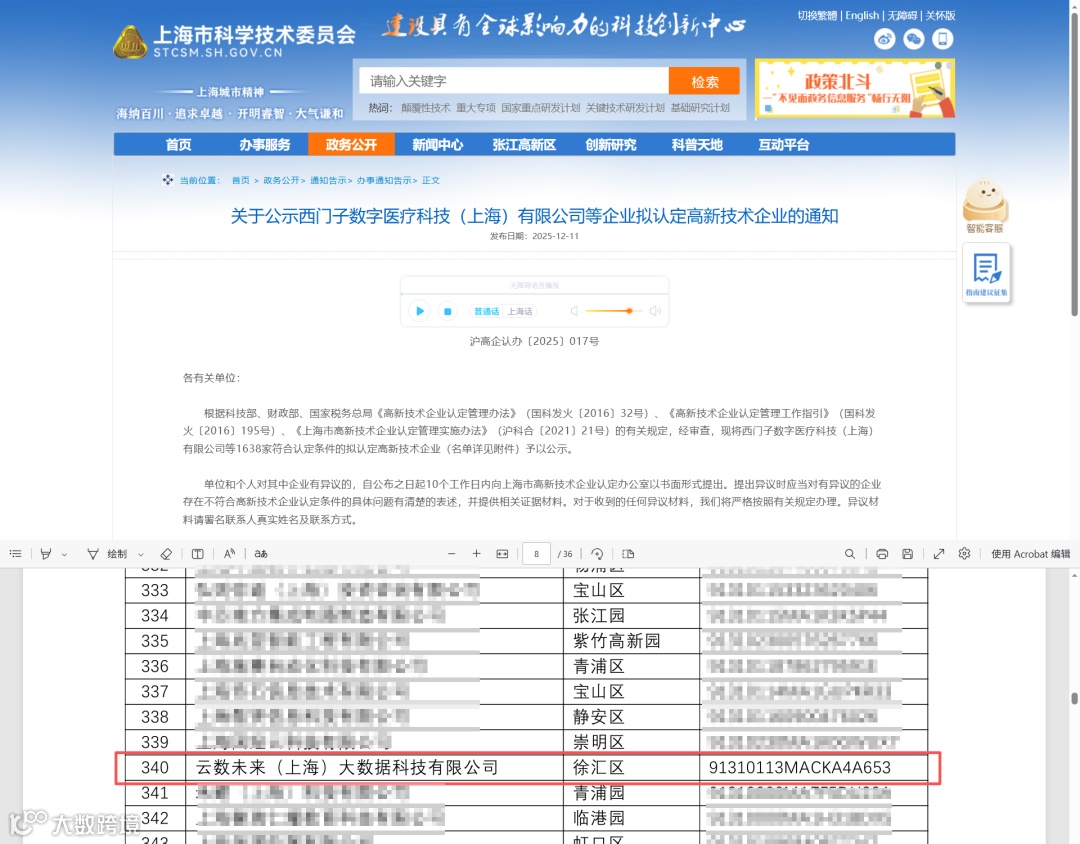Open the PDF viewer settings gear
Viewport: 1080px width, 844px height.
tap(964, 554)
